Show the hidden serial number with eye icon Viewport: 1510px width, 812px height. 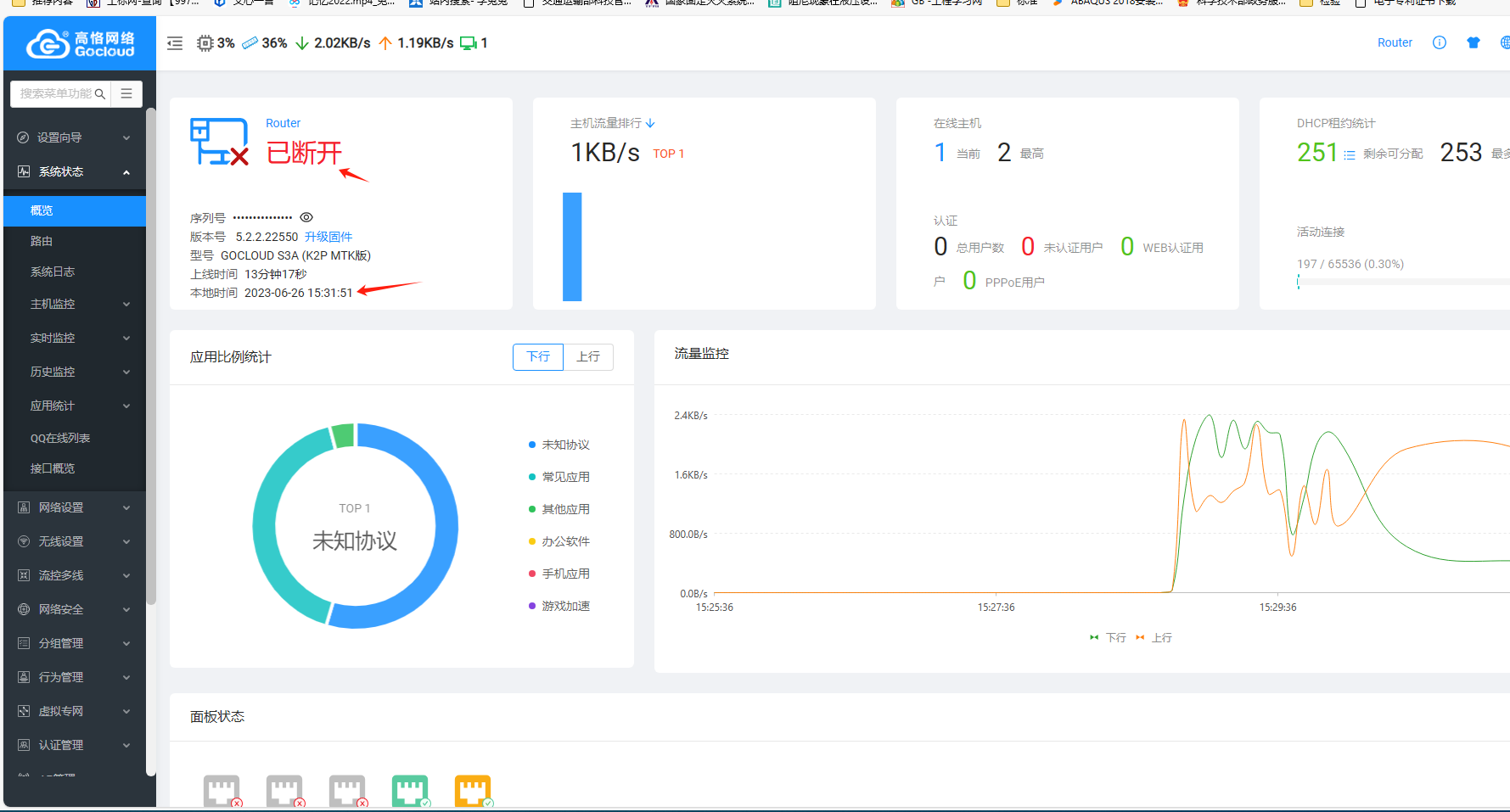306,217
